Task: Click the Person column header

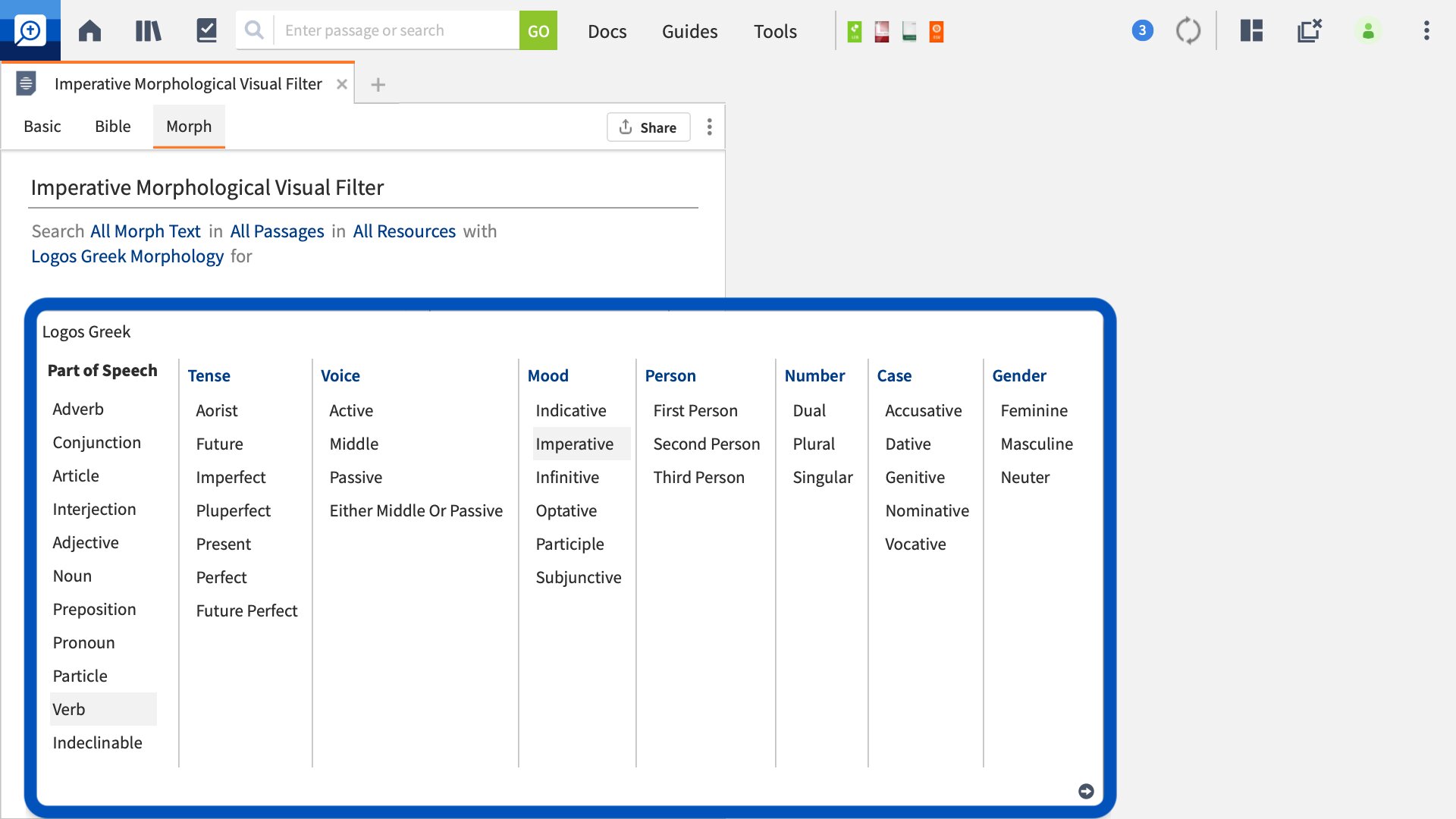Action: point(670,375)
